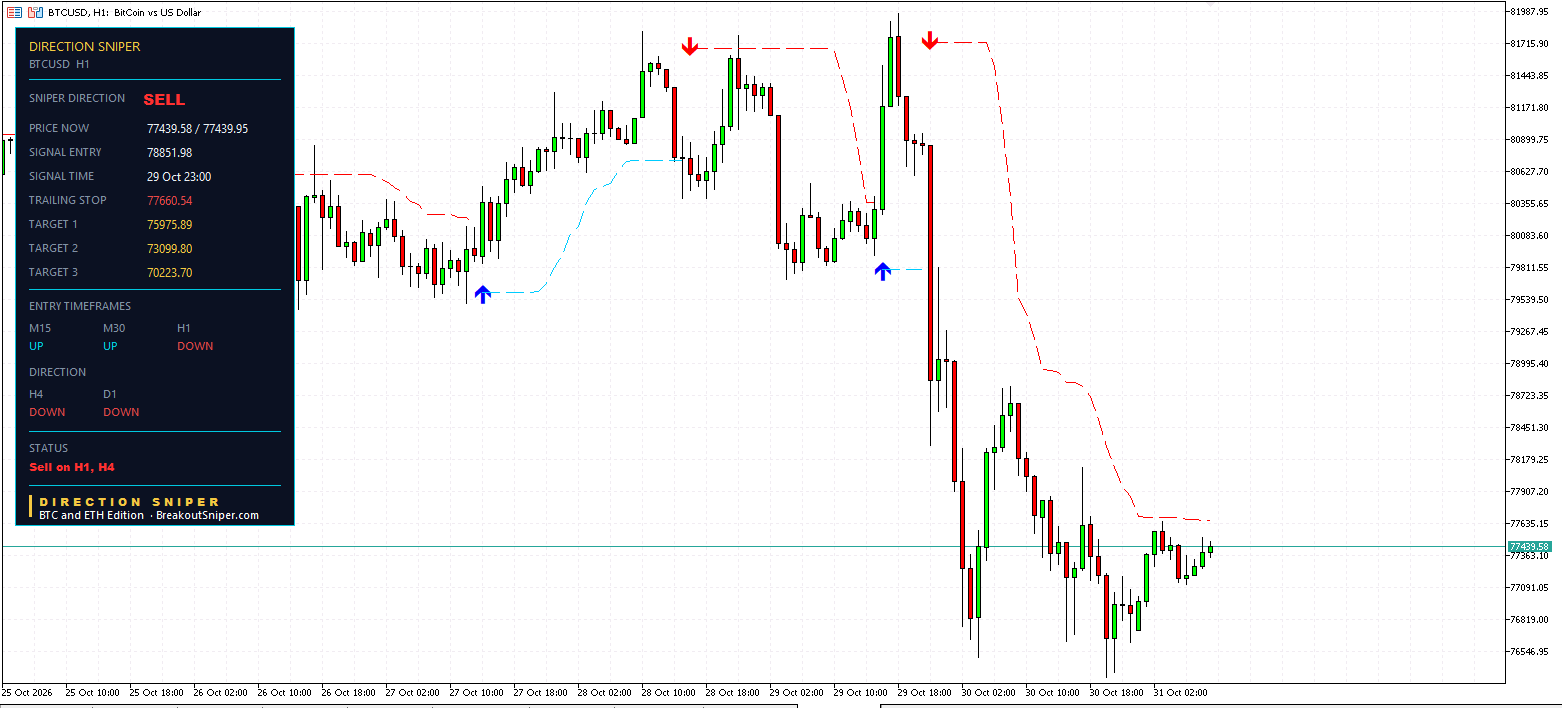Select the red sell arrow near 29 Oct 18:00
The height and width of the screenshot is (708, 1562).
930,40
